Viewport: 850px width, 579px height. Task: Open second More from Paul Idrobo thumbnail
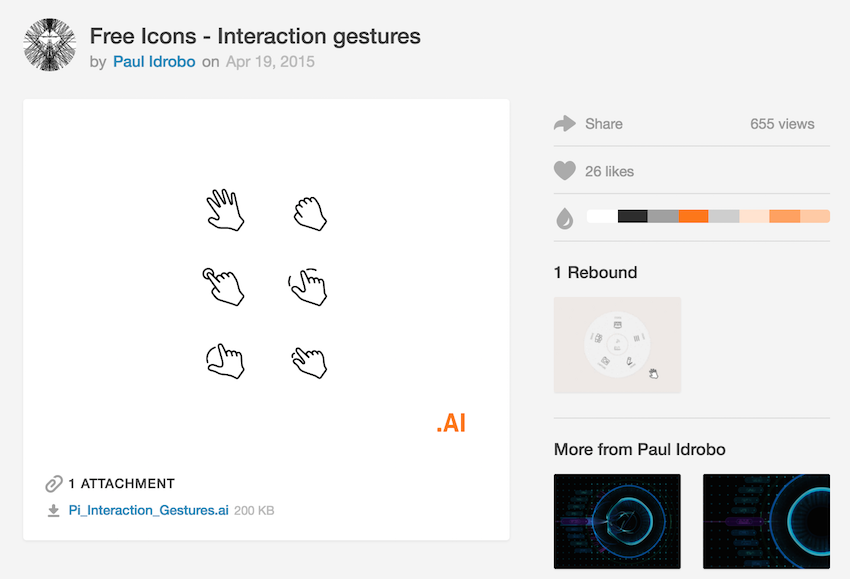click(766, 520)
